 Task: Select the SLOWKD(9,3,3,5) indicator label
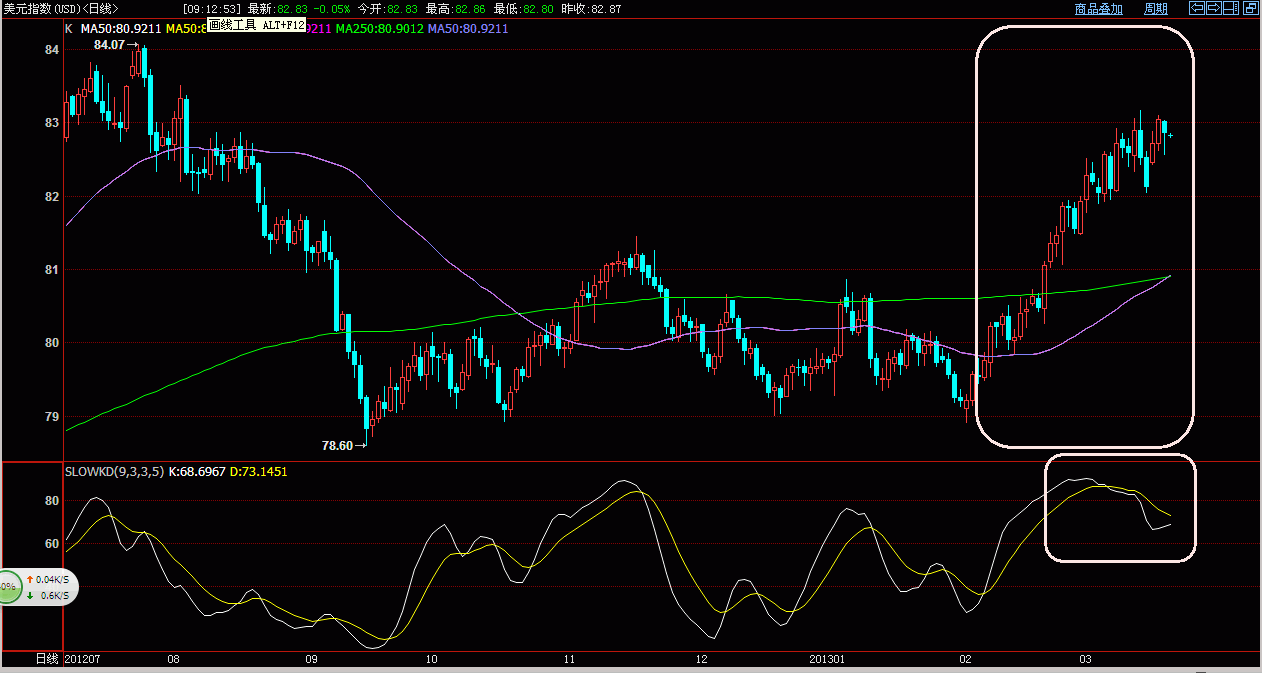pyautogui.click(x=114, y=470)
